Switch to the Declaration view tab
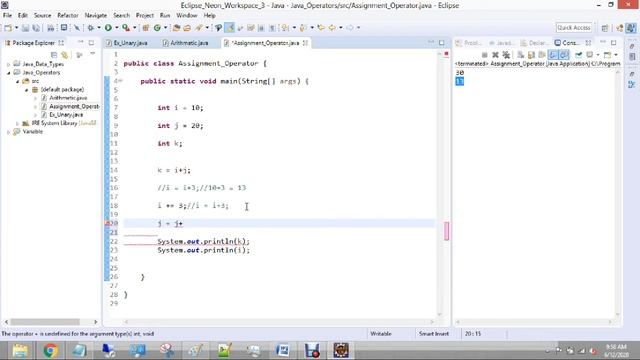 tap(534, 43)
